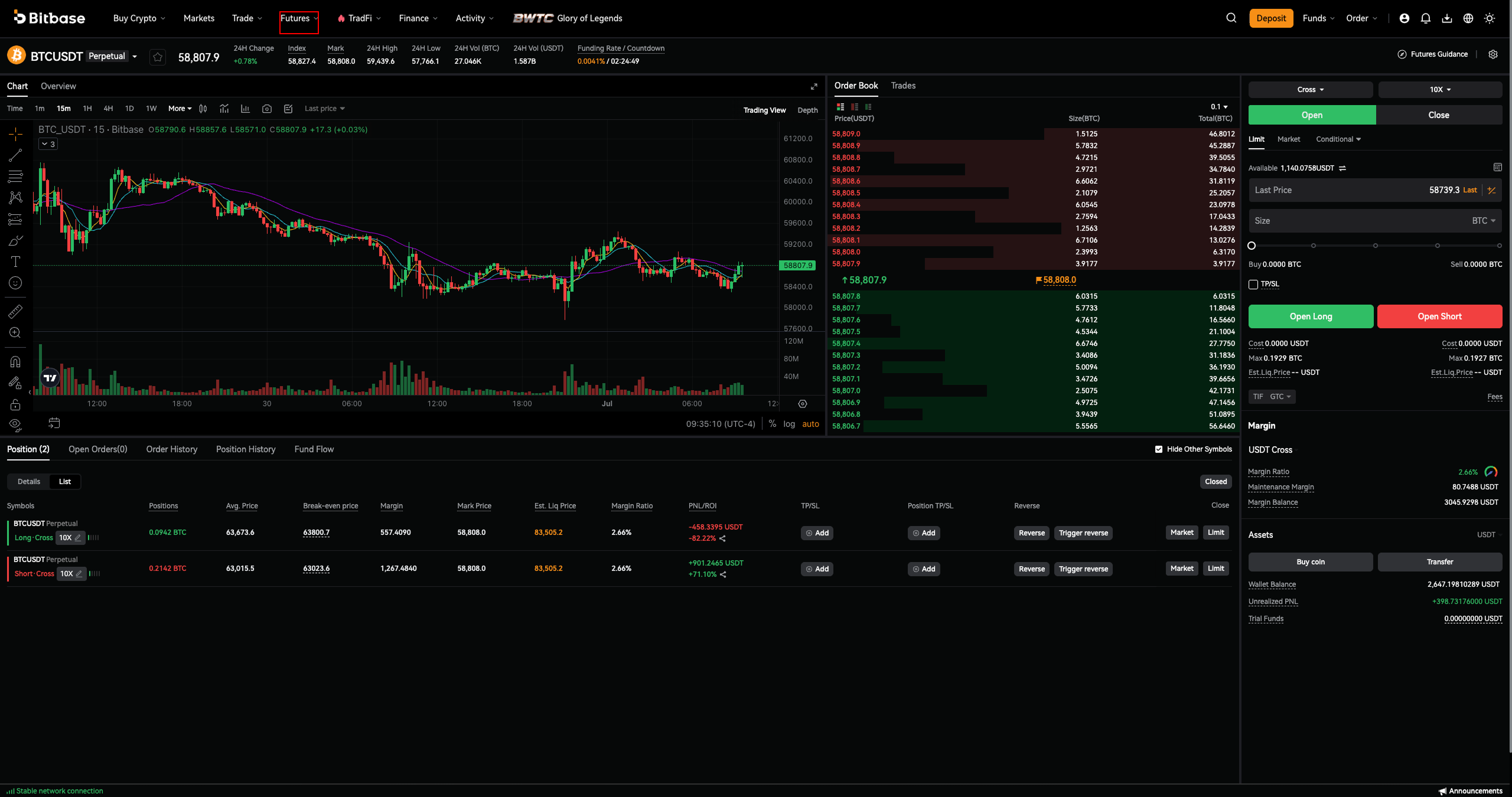Expand the More timeframes dropdown
Screen dimensions: 1512x797
coord(180,109)
